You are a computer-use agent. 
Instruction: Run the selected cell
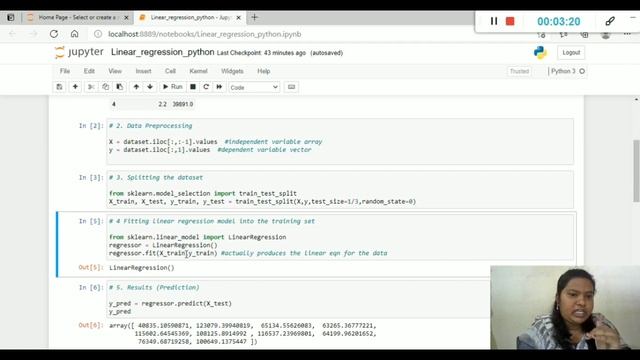(173, 87)
